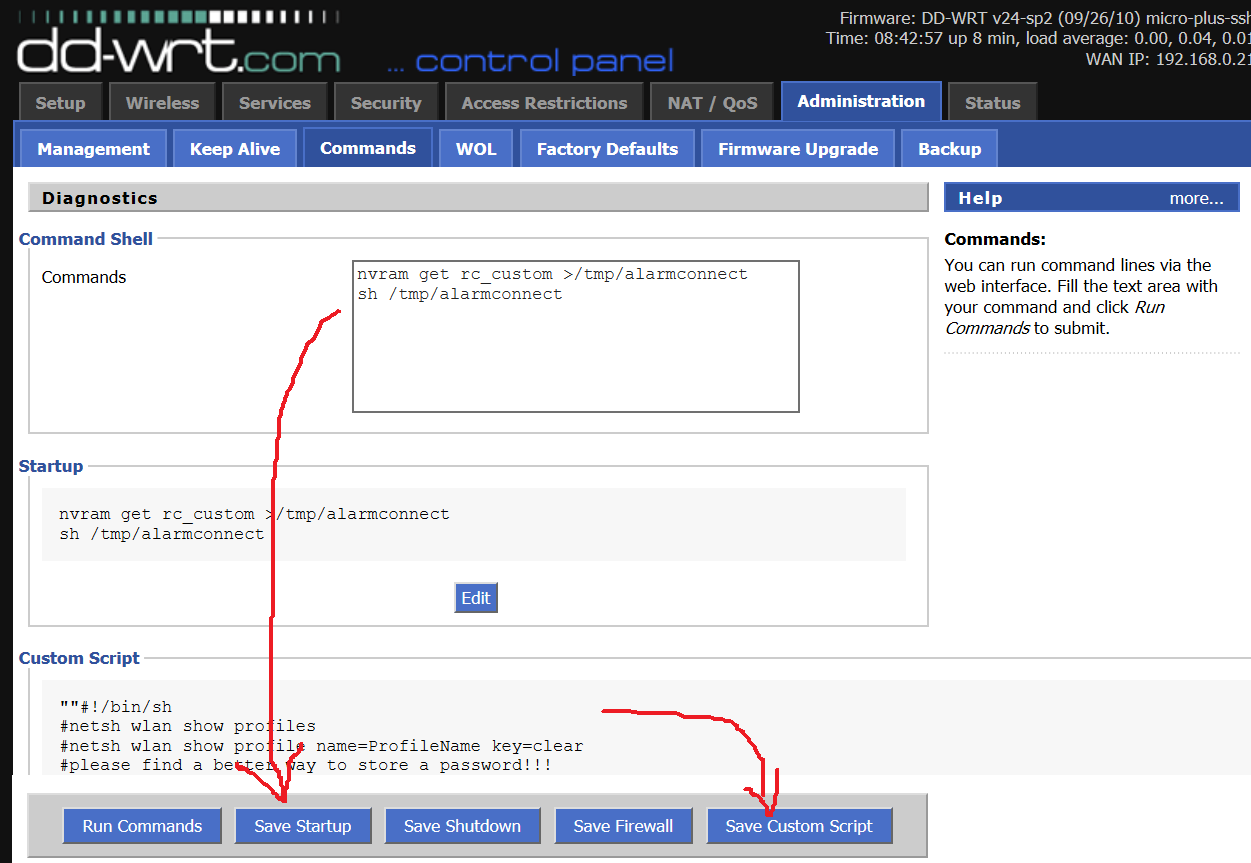
Task: Open the WOL sub-tab
Action: click(x=476, y=147)
